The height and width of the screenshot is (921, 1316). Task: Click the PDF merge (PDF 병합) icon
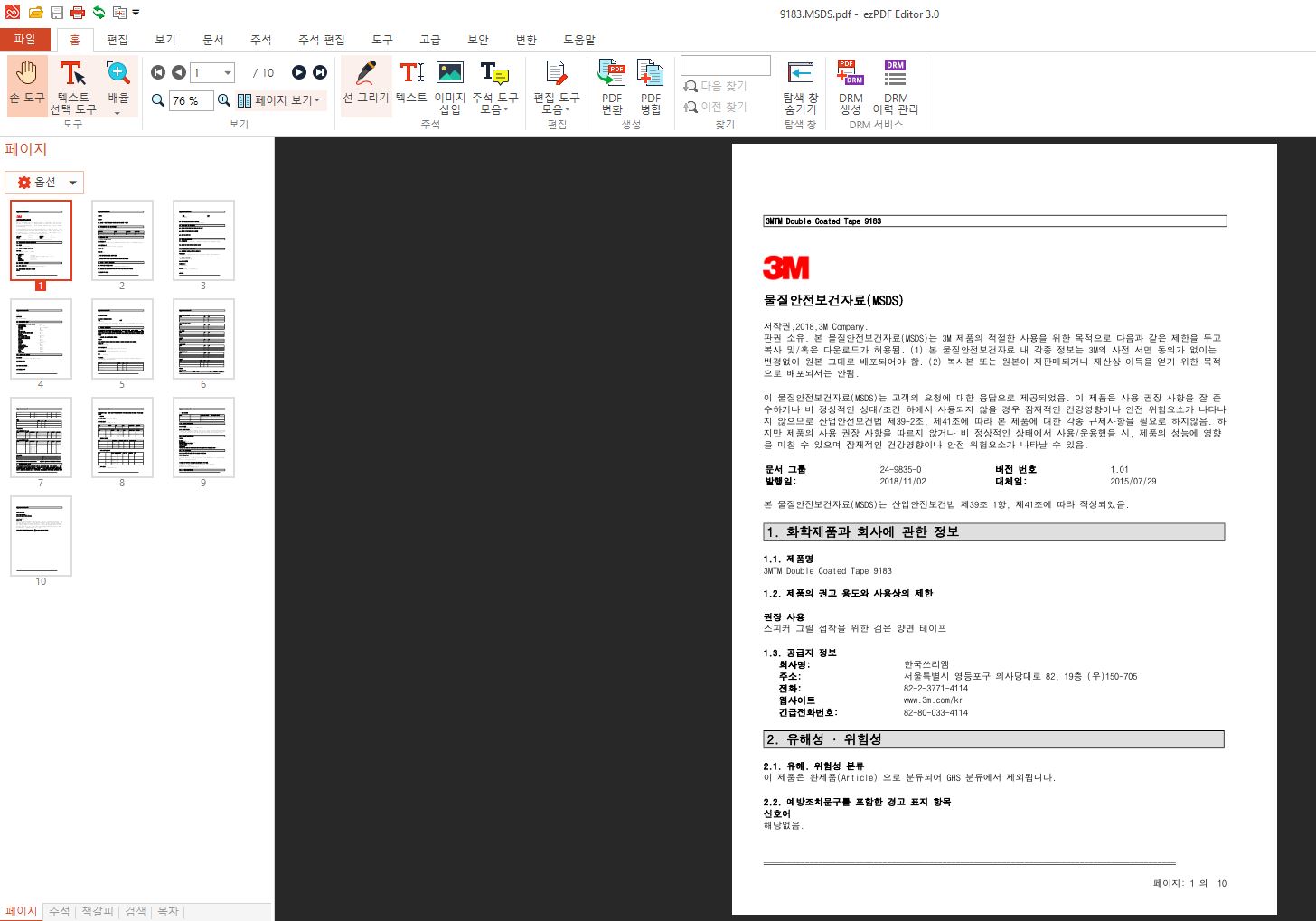[651, 87]
